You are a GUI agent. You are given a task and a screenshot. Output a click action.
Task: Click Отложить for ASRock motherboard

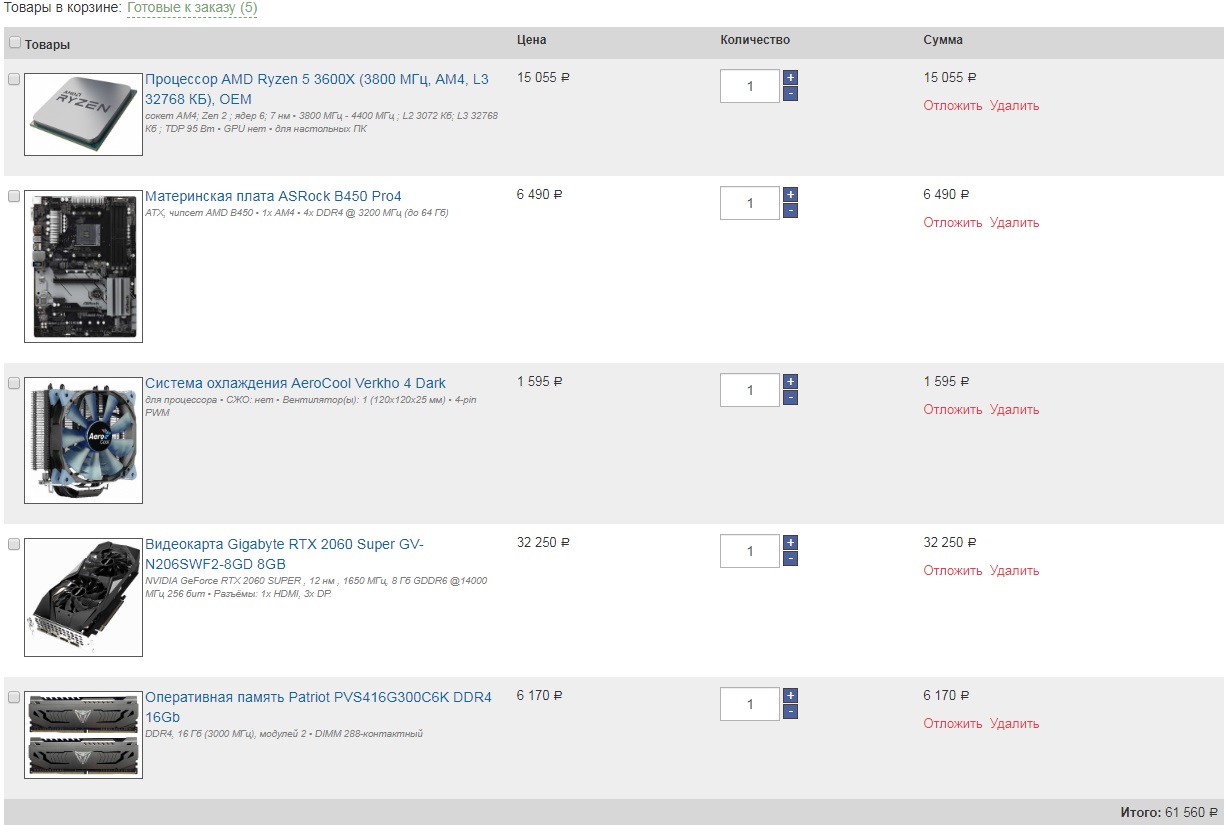coord(952,223)
